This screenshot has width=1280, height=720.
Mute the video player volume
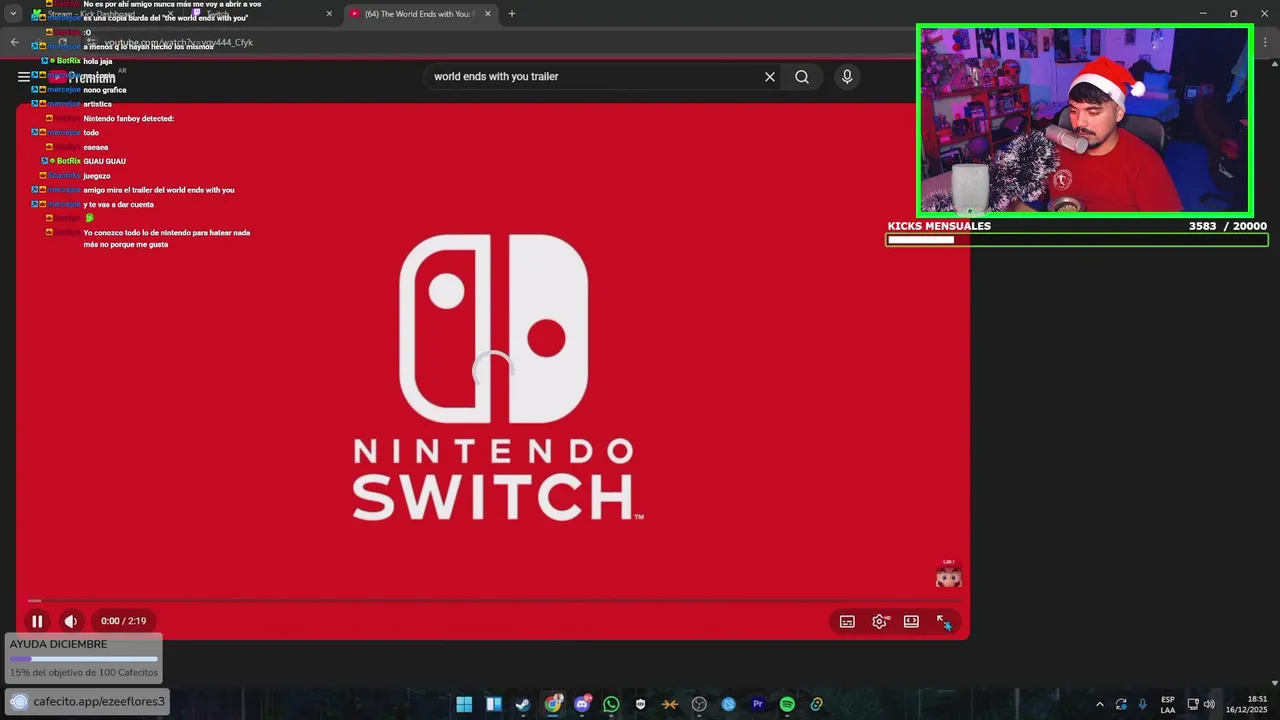[x=71, y=621]
